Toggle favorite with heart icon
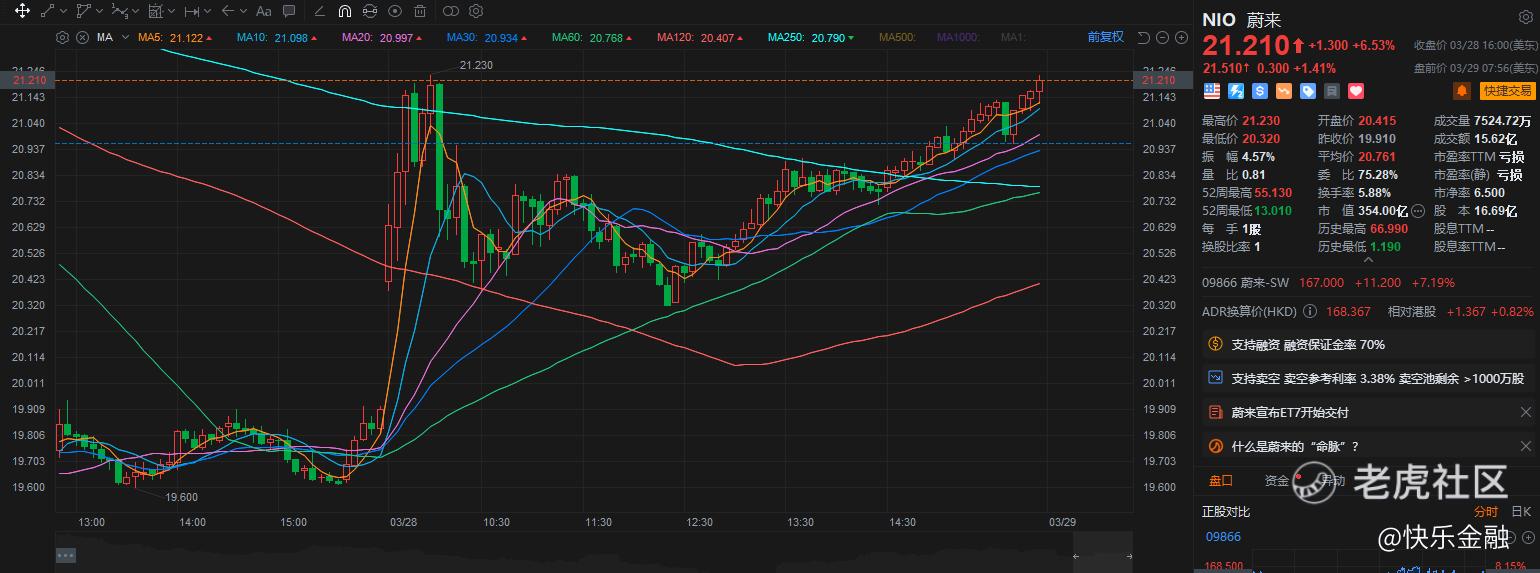Image resolution: width=1540 pixels, height=573 pixels. click(1356, 91)
